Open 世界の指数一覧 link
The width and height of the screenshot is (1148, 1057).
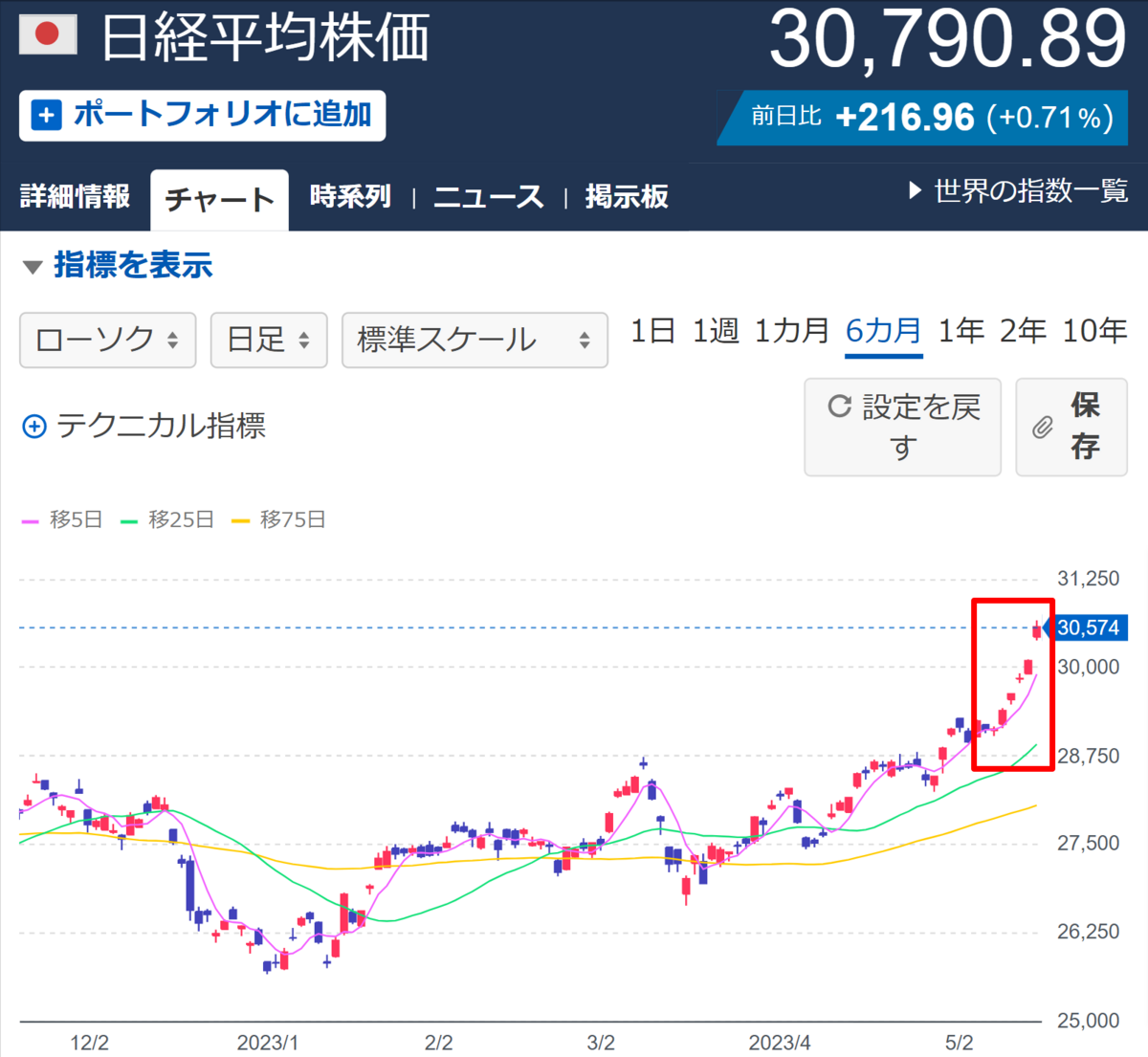pos(1031,190)
